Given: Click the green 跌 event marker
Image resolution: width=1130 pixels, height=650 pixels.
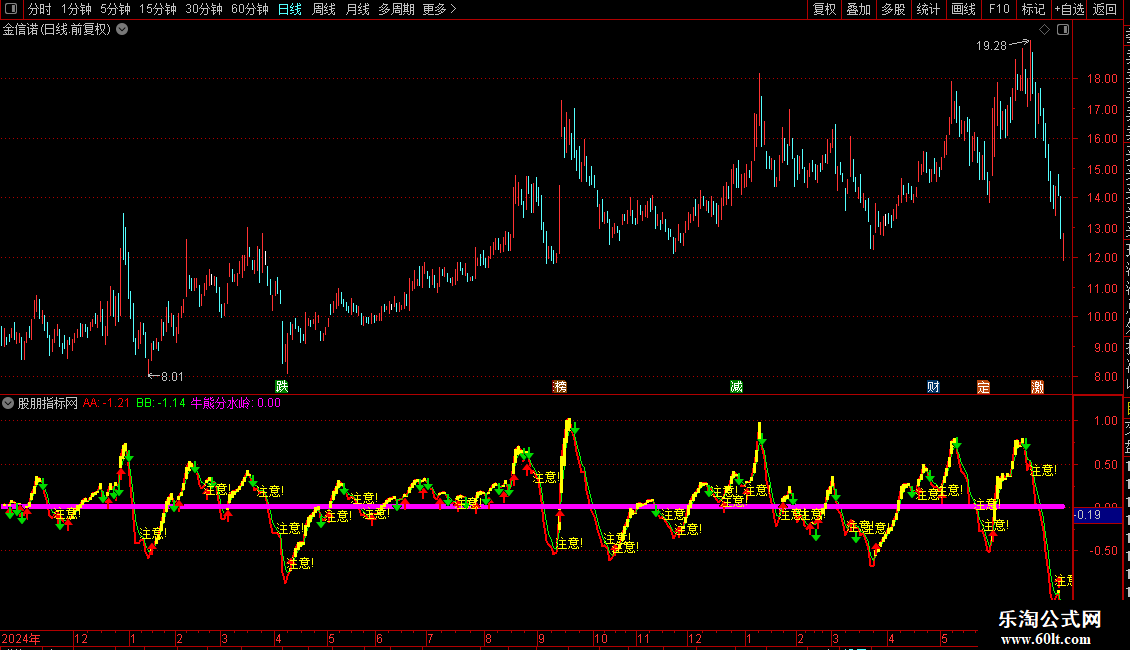Looking at the screenshot, I should (282, 387).
